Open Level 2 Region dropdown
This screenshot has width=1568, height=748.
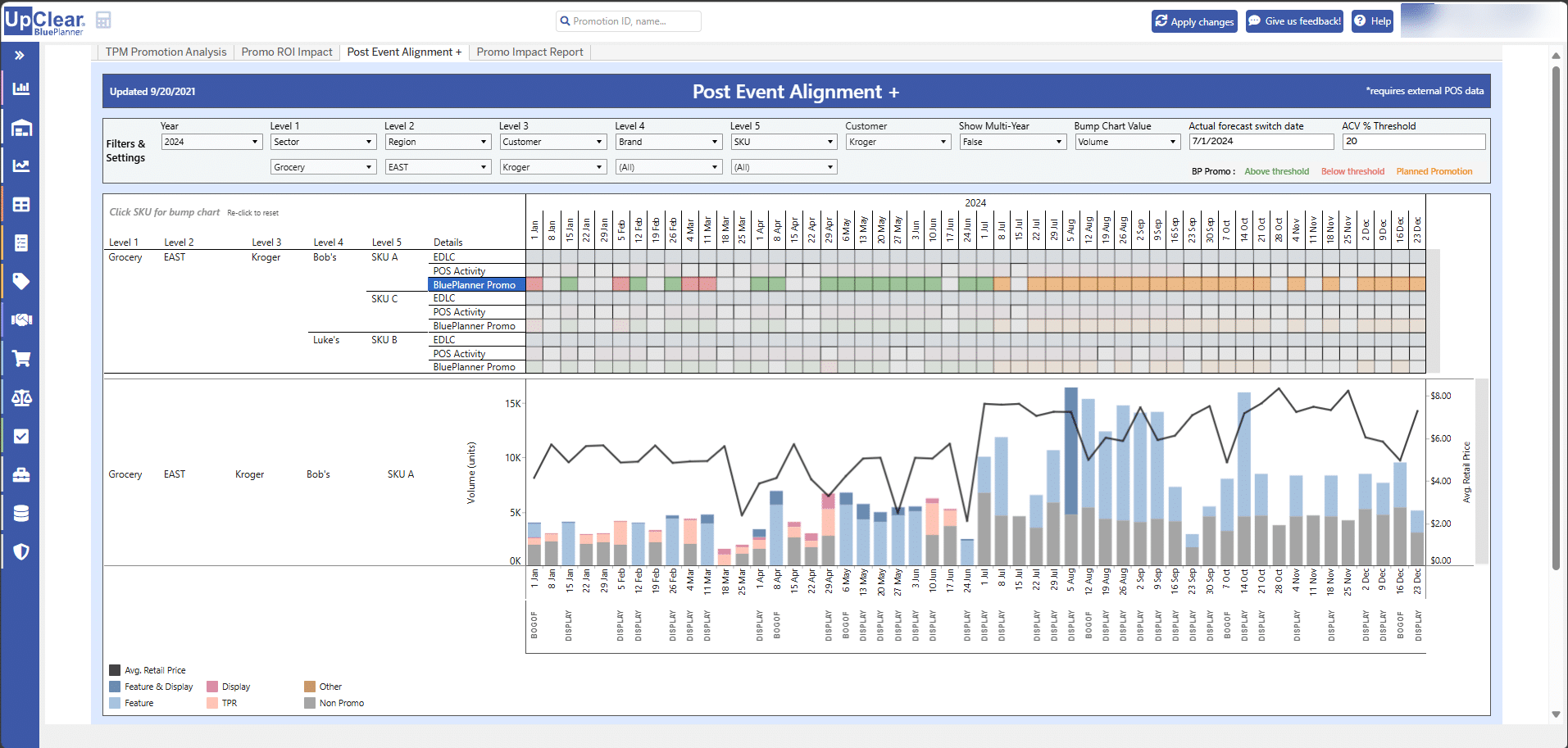[x=438, y=142]
